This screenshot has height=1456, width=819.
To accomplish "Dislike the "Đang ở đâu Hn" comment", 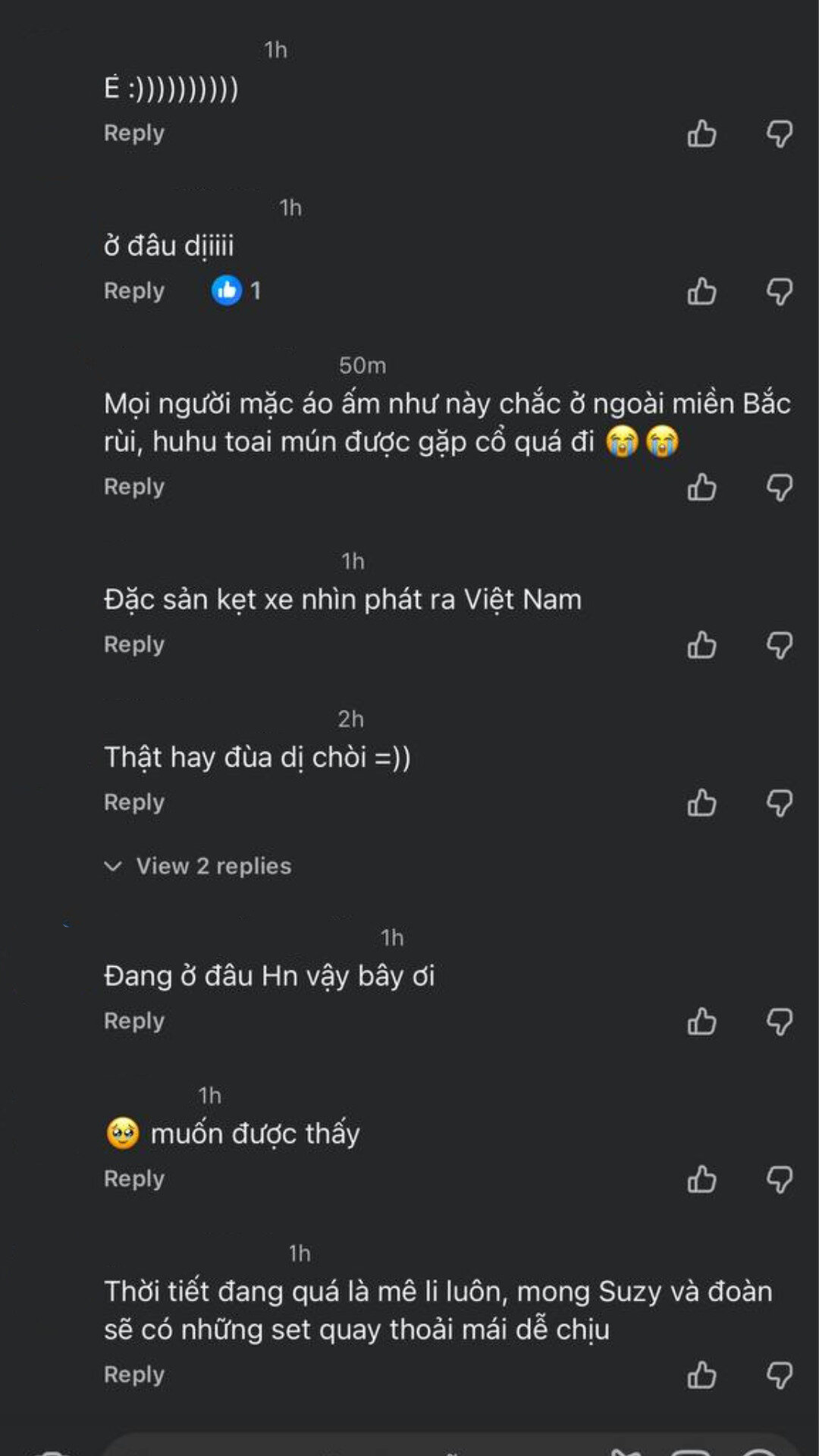I will coord(780,1022).
